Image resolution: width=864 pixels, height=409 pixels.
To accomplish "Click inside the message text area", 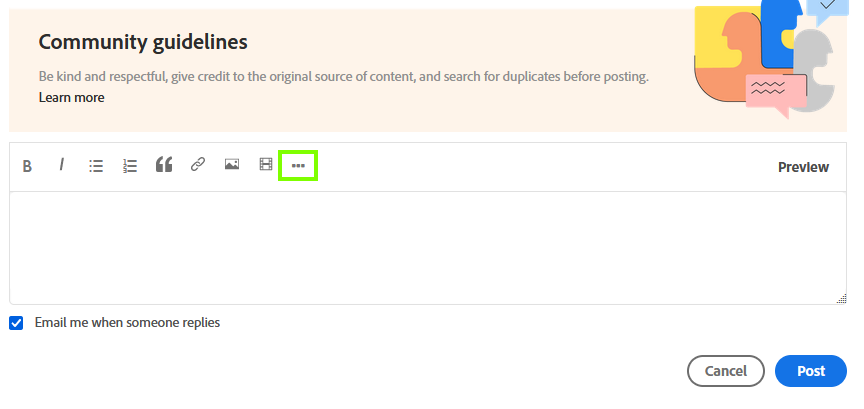I will click(428, 247).
